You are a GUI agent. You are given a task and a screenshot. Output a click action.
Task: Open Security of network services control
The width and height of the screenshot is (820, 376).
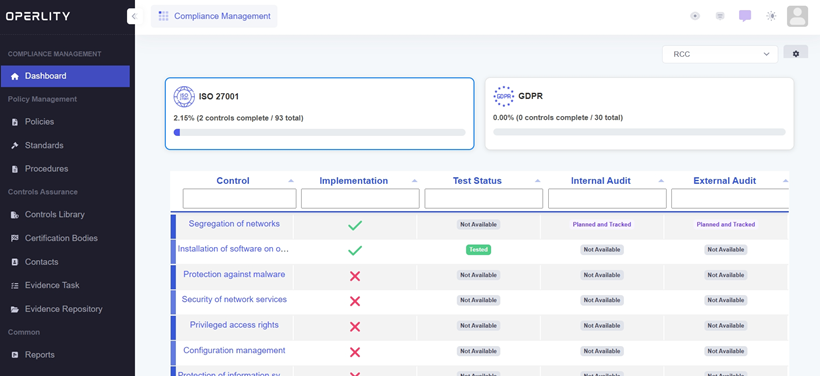click(x=234, y=300)
